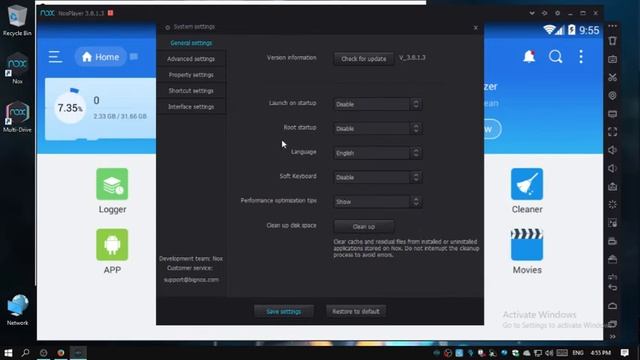Launch the APP android icon
Screen dimensions: 640x360
[x=112, y=244]
